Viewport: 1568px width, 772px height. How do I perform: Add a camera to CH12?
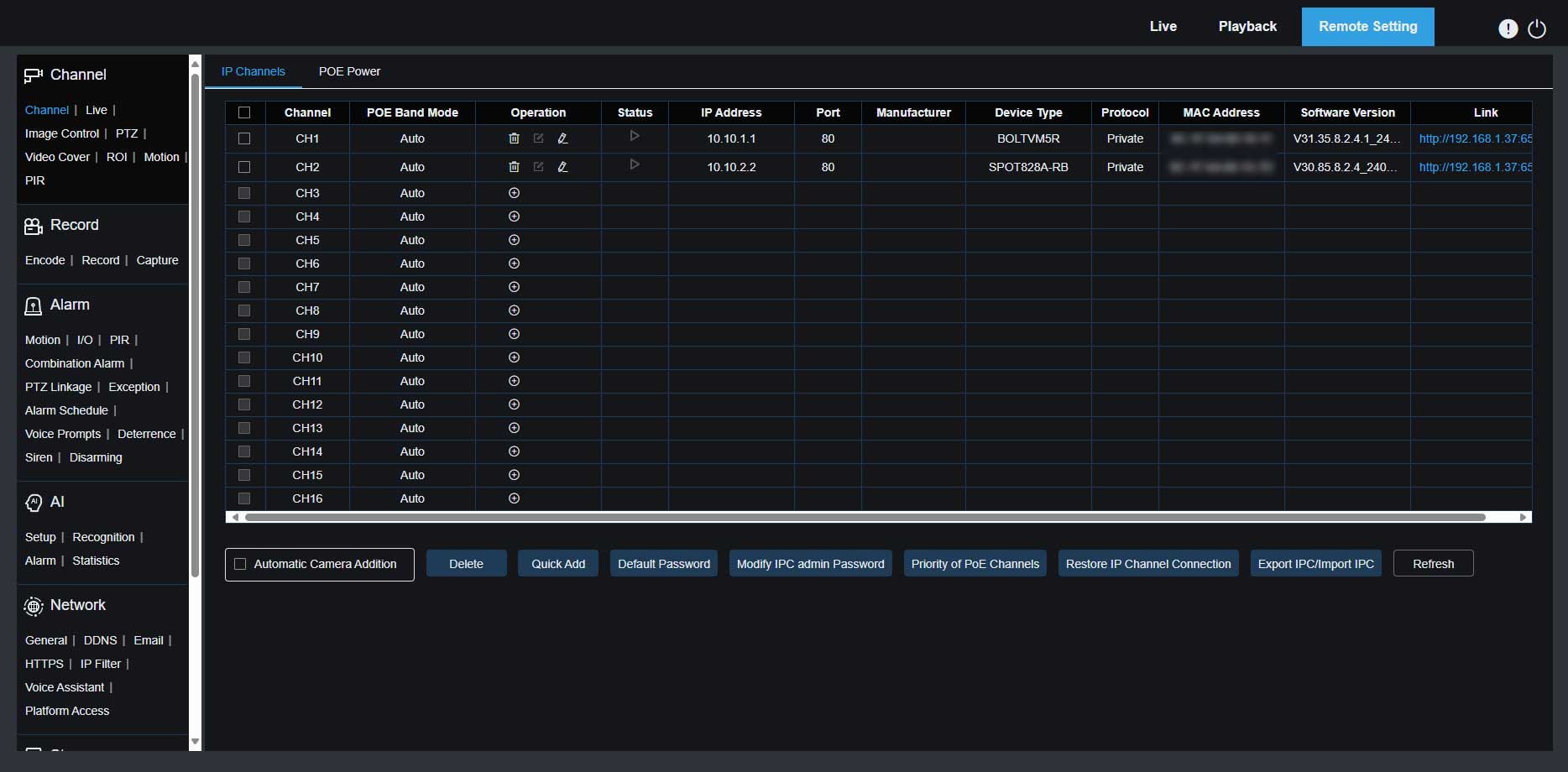[x=515, y=404]
